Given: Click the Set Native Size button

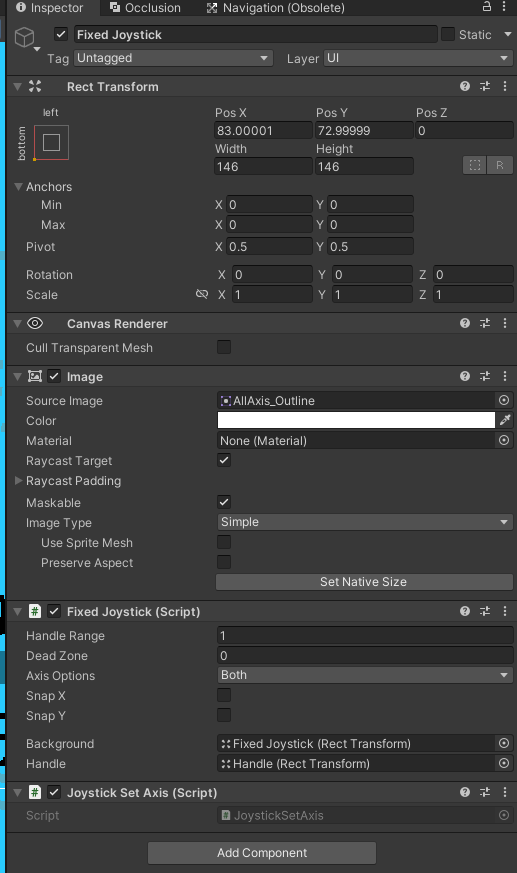Looking at the screenshot, I should click(x=364, y=582).
